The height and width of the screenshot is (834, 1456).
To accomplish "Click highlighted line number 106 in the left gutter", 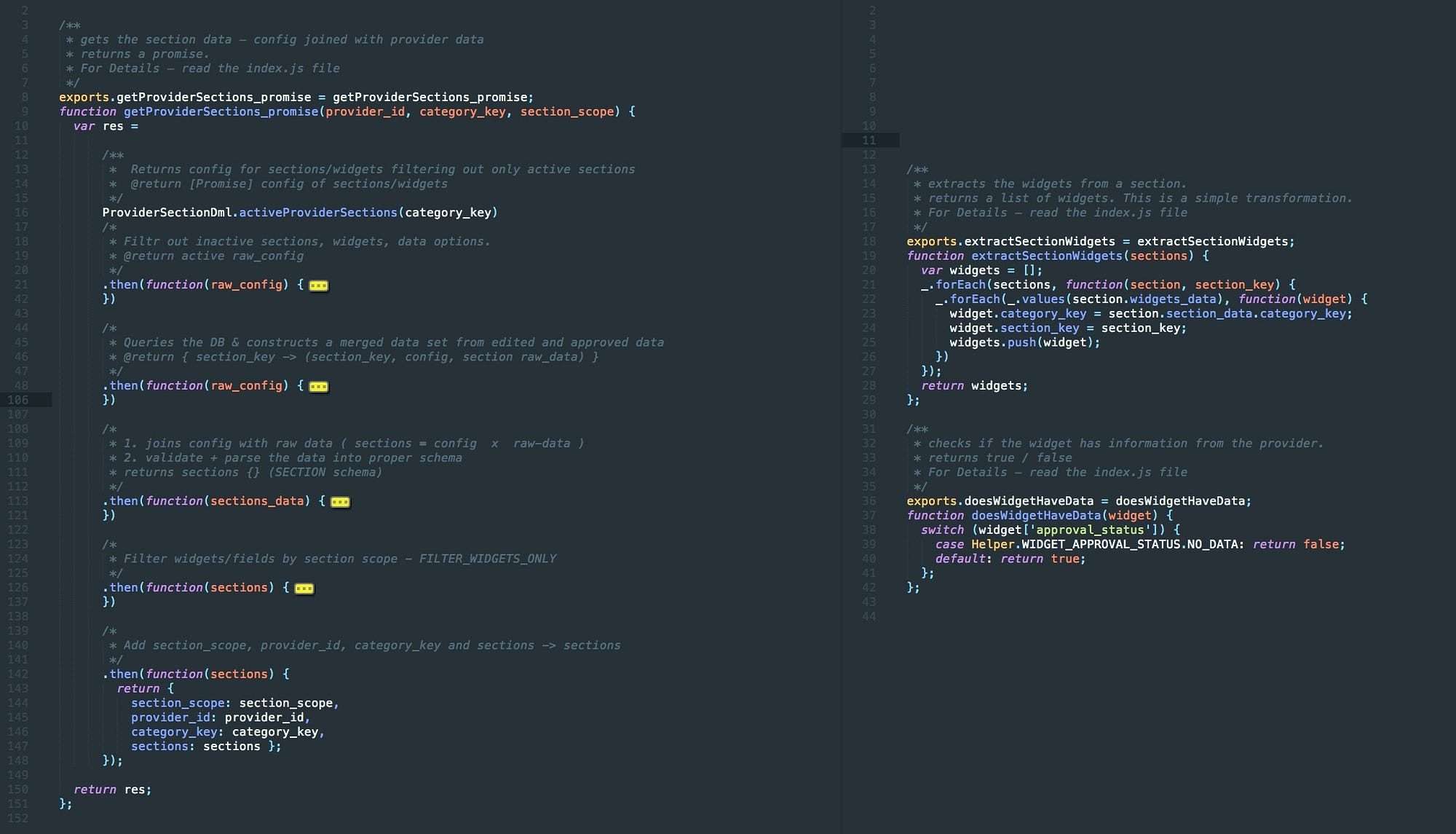I will pos(18,400).
